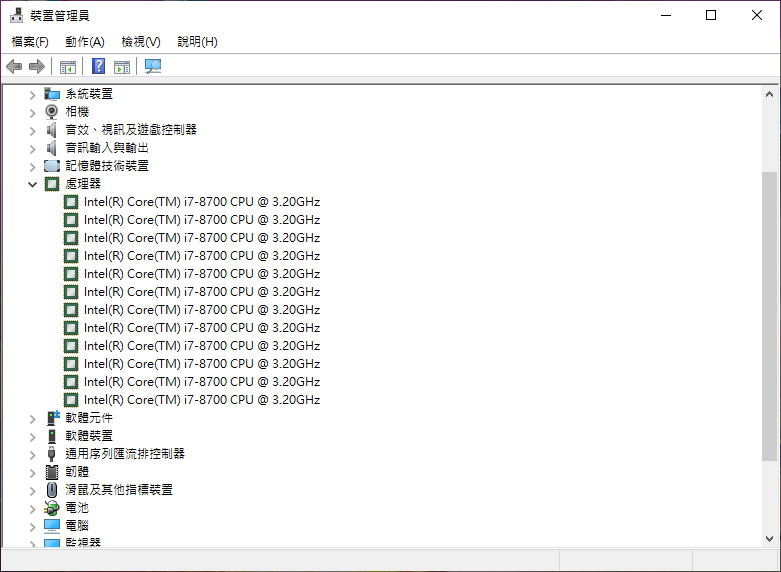Toggle the action pane toolbar icon
This screenshot has height=572, width=781.
(x=122, y=66)
